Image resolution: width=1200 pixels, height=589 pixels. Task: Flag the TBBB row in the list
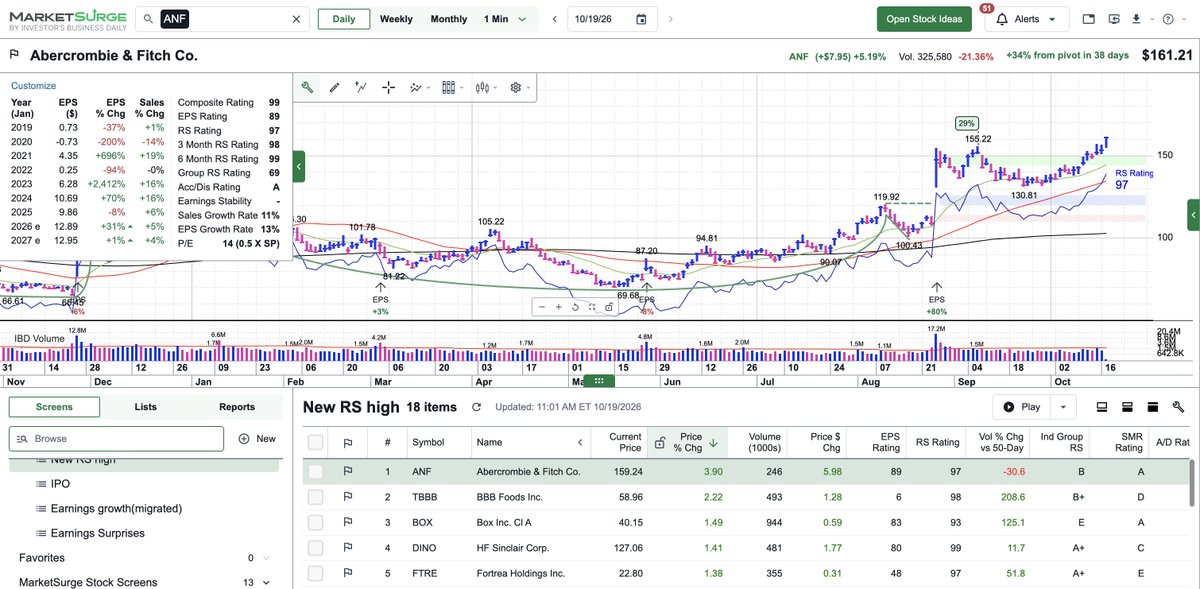click(x=348, y=497)
